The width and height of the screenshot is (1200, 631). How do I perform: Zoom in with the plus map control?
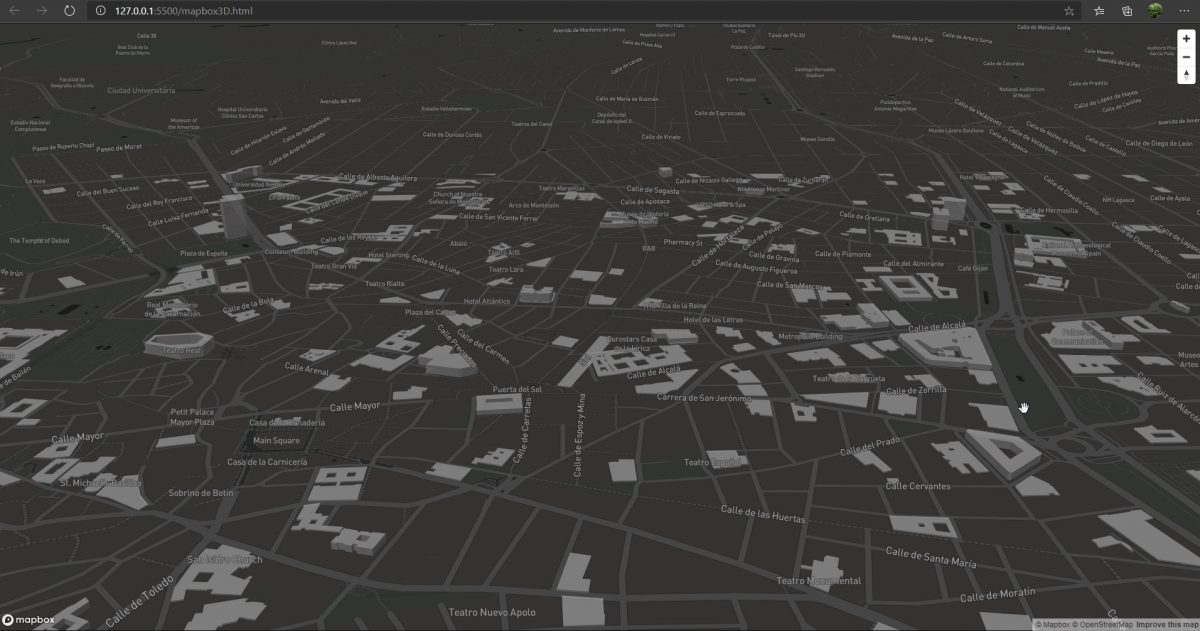point(1186,39)
